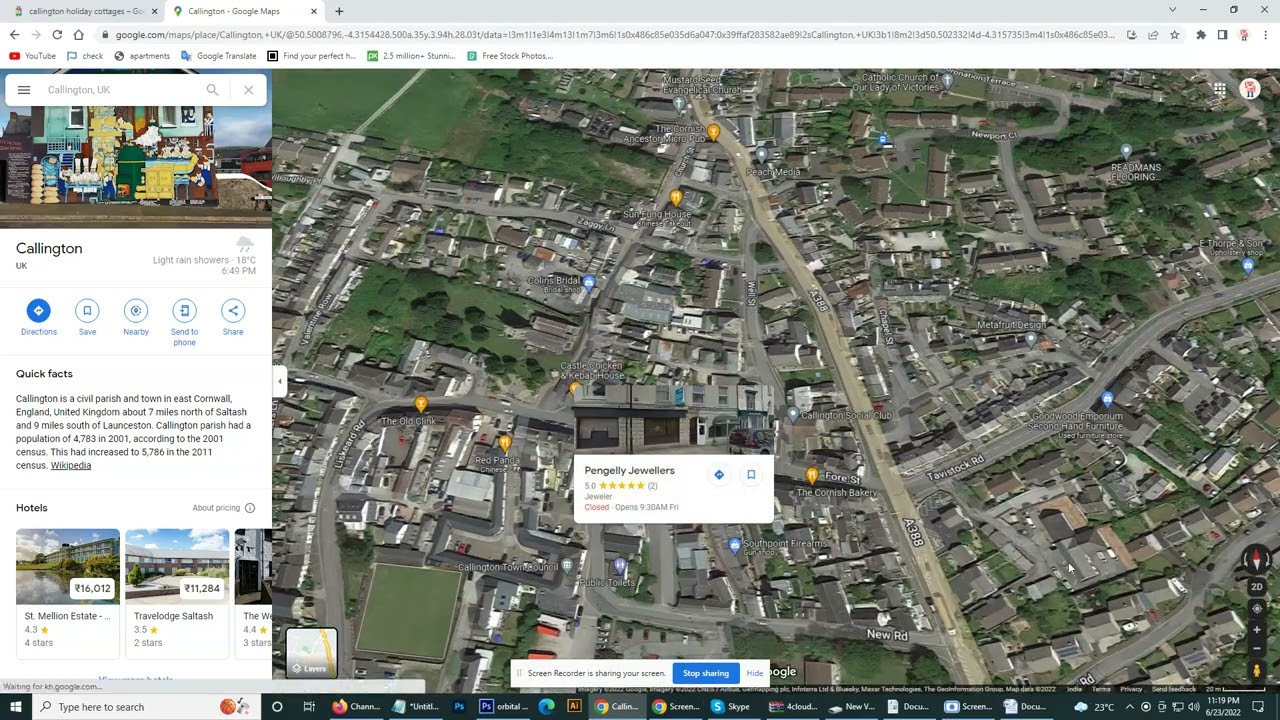Open the Google apps grid
The image size is (1280, 720).
(x=1220, y=90)
